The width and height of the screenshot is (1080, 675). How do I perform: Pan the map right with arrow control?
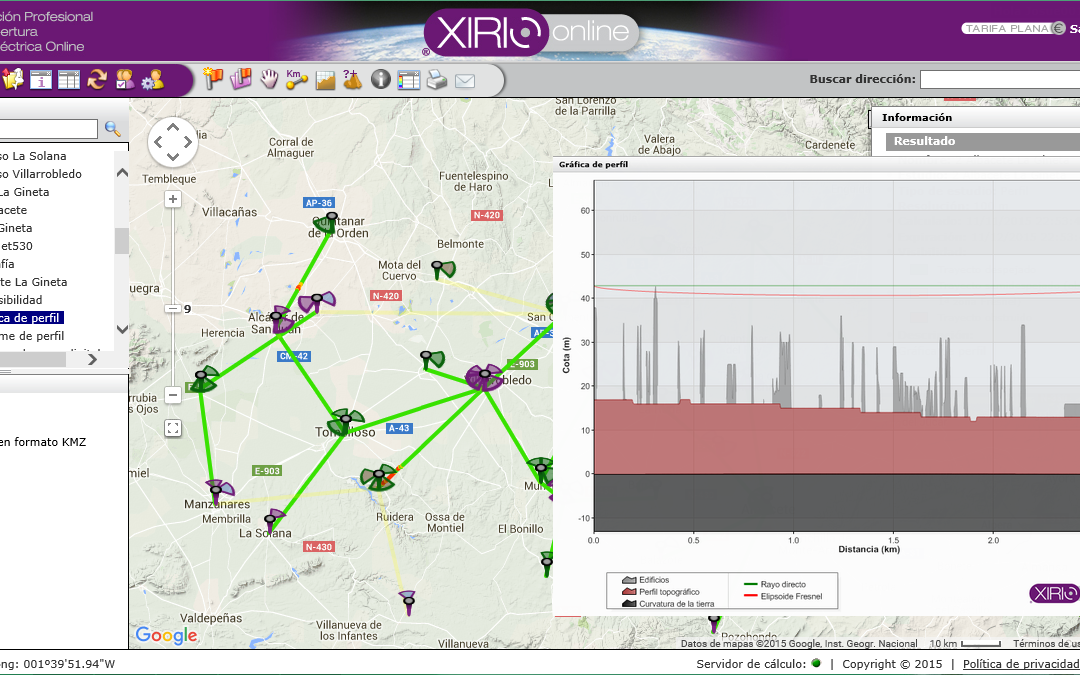[x=188, y=142]
